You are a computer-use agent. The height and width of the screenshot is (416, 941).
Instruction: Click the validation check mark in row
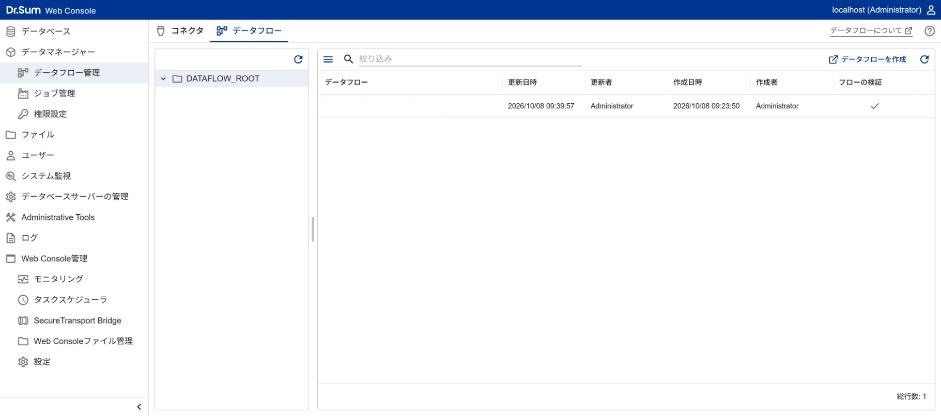pos(874,106)
